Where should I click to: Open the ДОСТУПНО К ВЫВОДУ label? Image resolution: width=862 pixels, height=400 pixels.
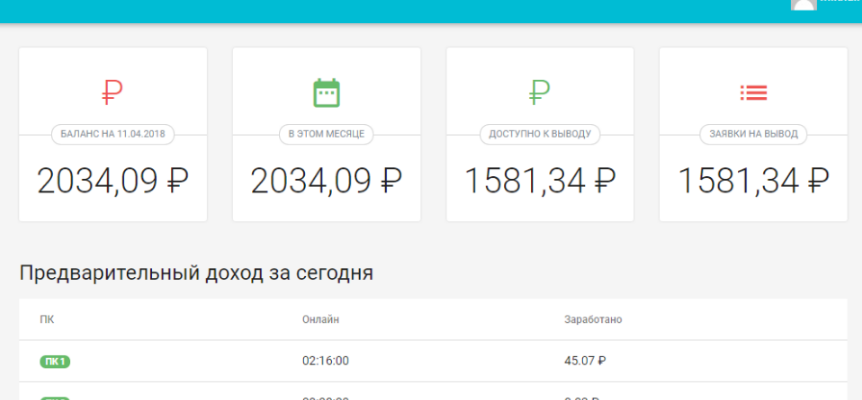click(540, 134)
